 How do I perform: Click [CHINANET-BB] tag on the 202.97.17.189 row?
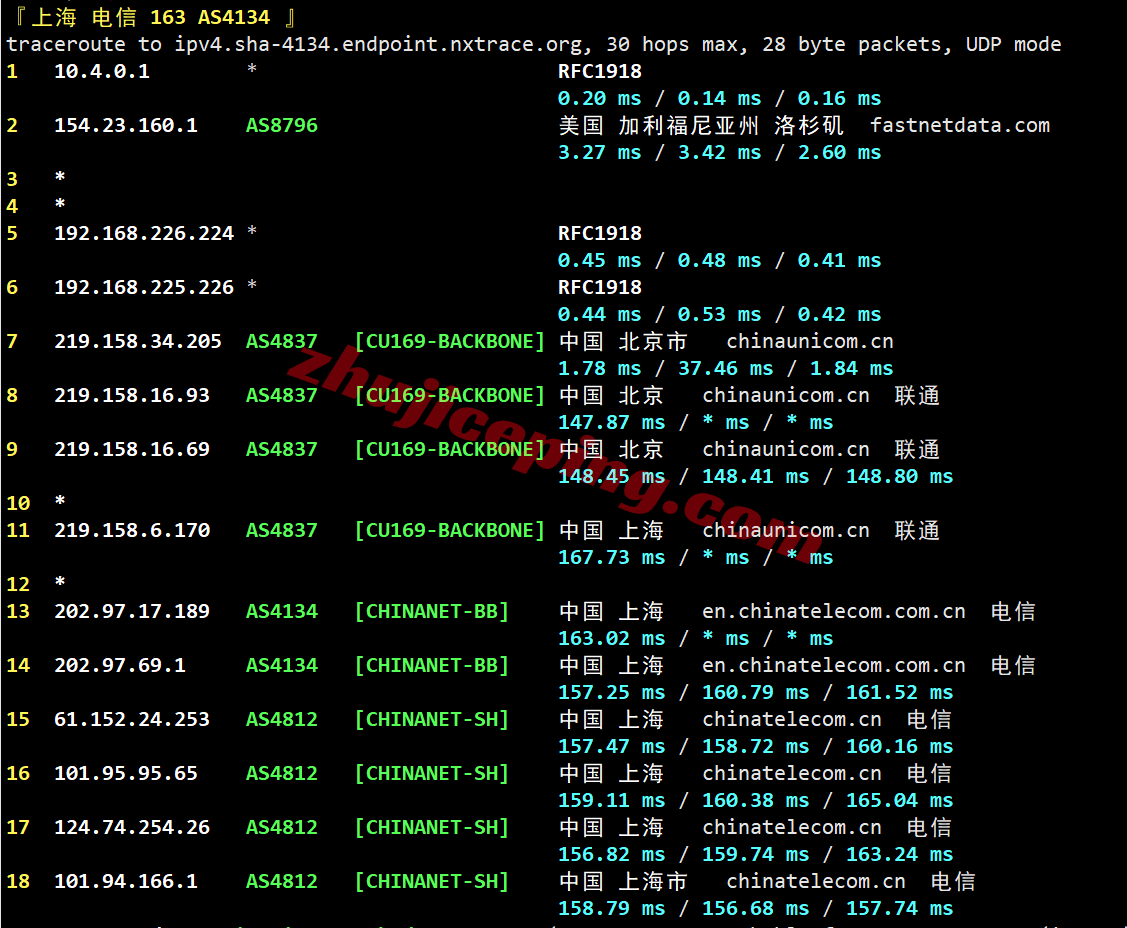coord(432,611)
